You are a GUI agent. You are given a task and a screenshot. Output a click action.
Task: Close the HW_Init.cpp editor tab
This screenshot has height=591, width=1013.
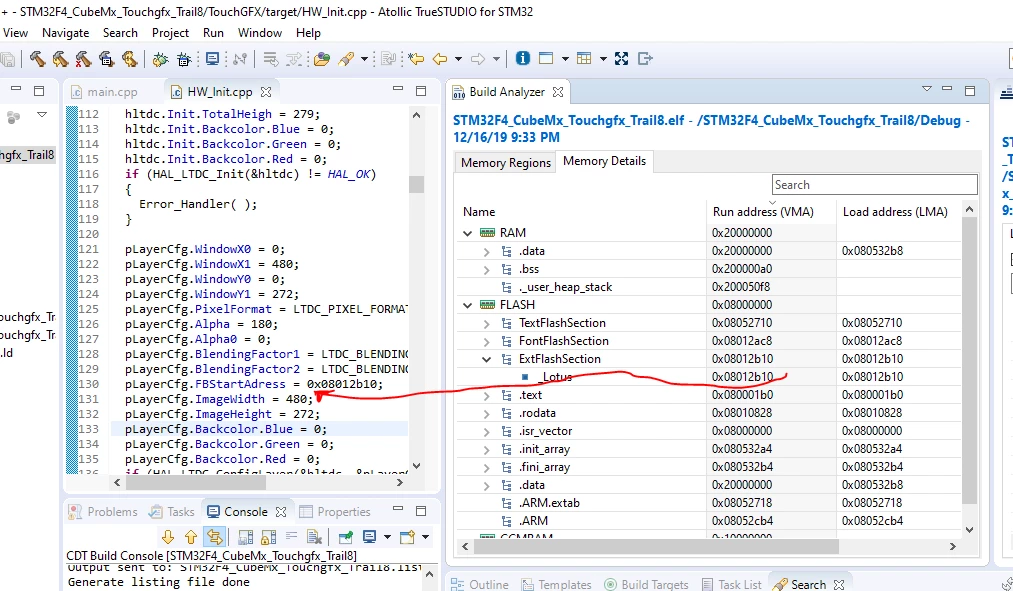click(x=266, y=92)
